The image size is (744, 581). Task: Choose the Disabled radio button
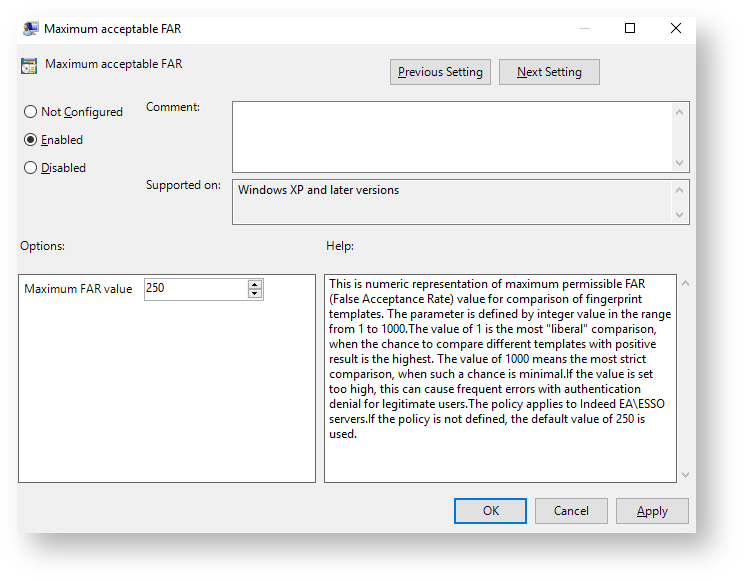[30, 168]
